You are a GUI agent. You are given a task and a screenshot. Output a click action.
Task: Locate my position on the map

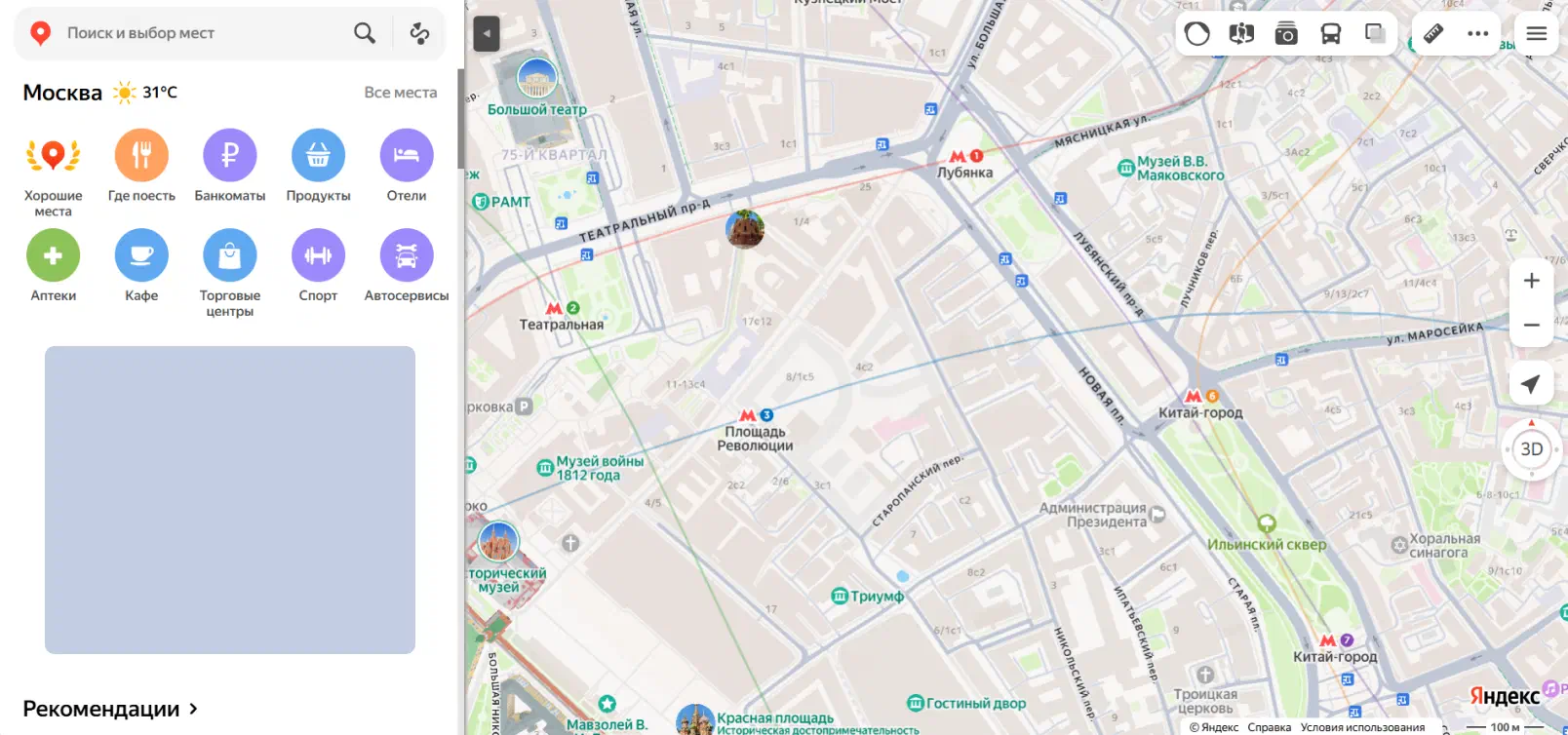1532,384
